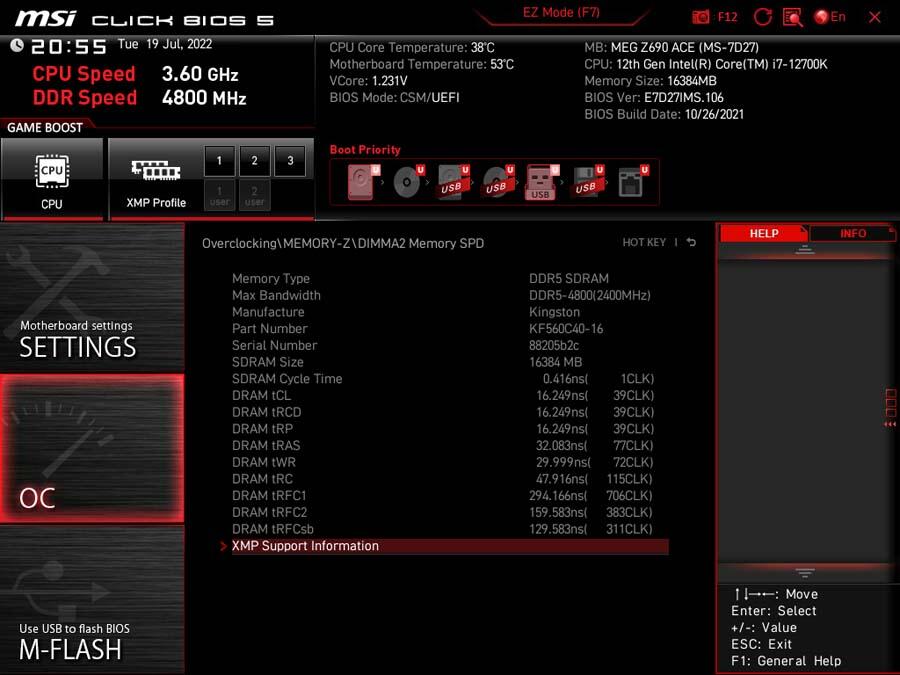Click the SDRAM Cycle Time row label

click(x=287, y=379)
